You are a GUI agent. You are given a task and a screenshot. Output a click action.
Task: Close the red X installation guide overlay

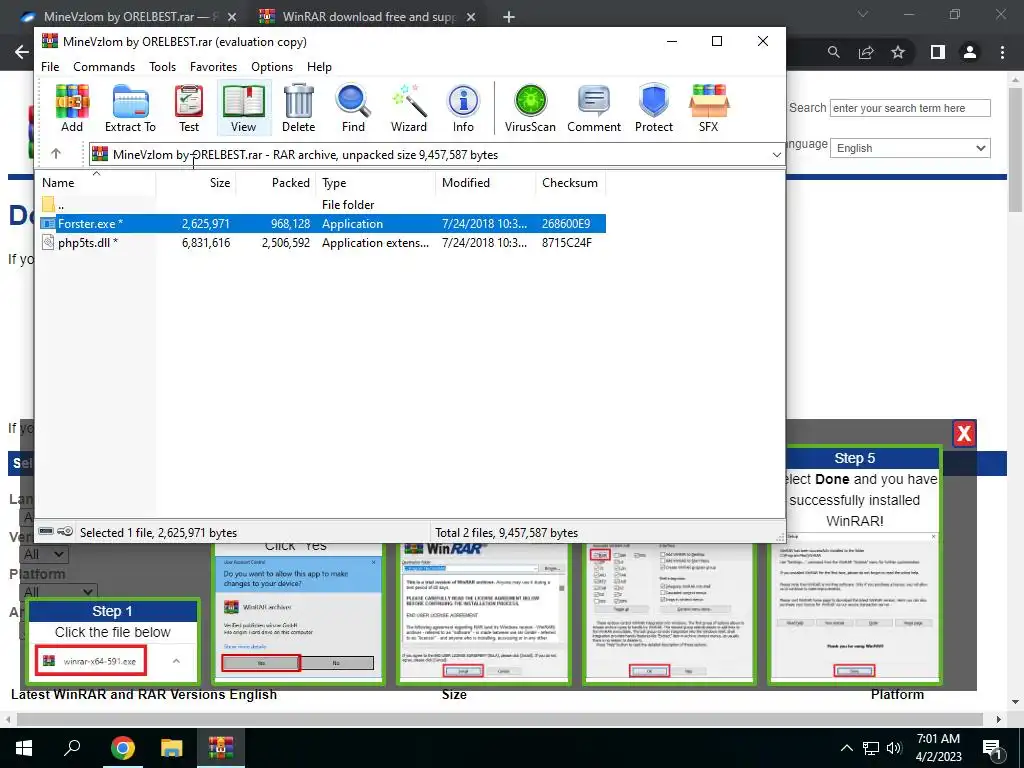965,433
